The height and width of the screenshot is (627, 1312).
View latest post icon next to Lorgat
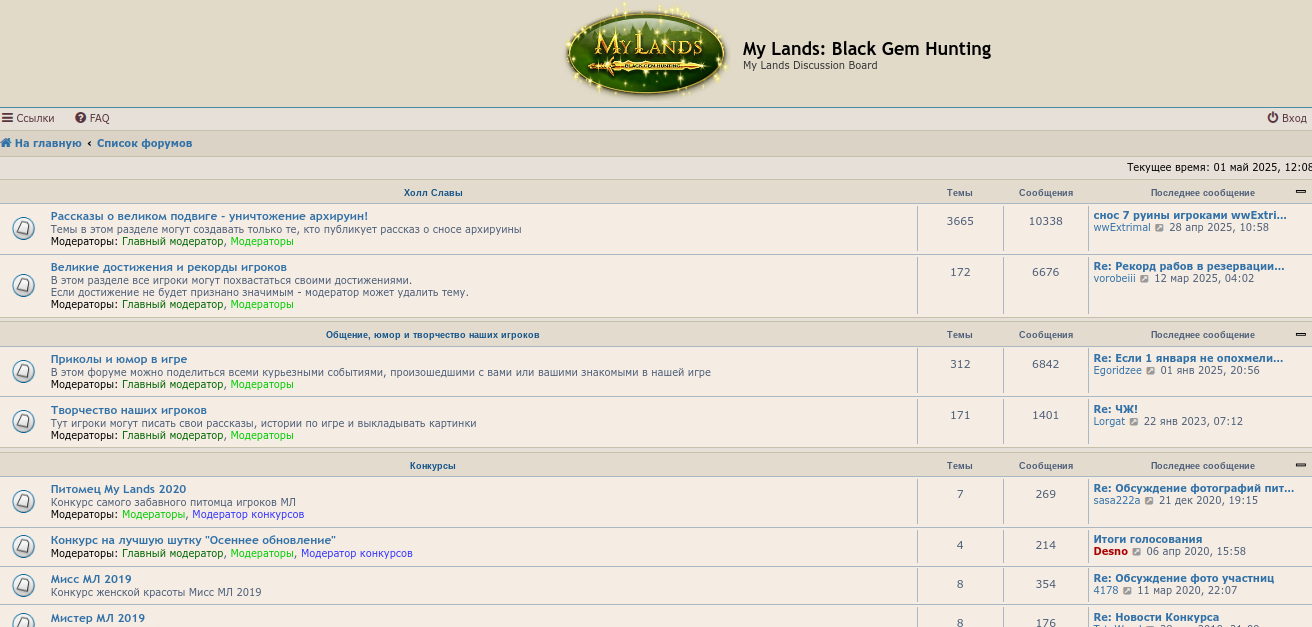(x=1133, y=422)
